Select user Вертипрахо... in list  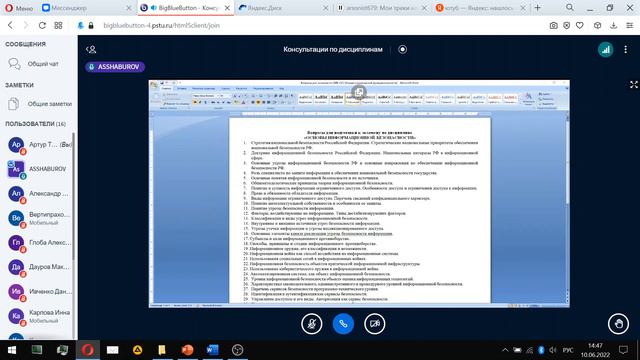tap(39, 218)
